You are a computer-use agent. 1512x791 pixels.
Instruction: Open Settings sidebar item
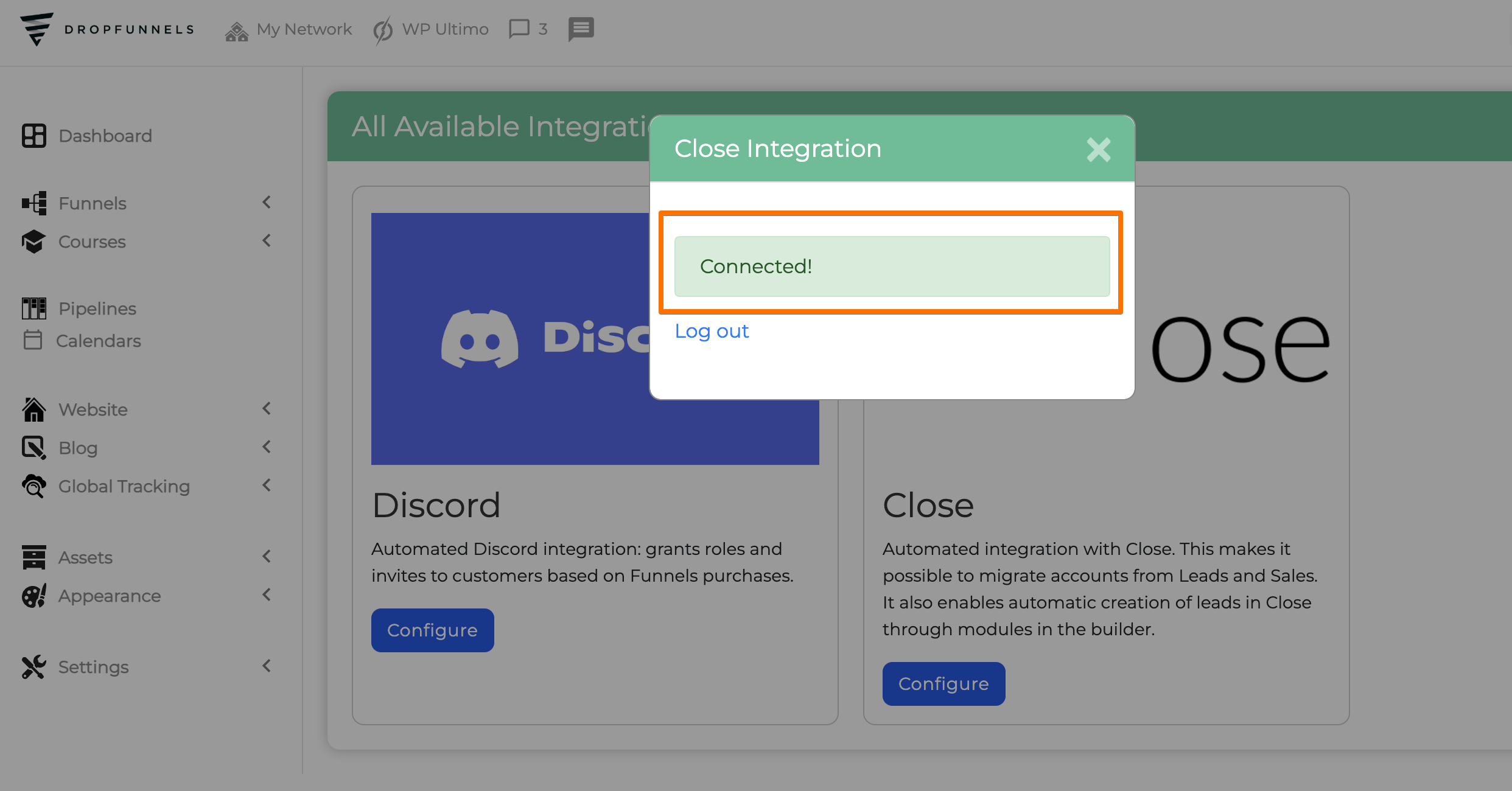[94, 667]
